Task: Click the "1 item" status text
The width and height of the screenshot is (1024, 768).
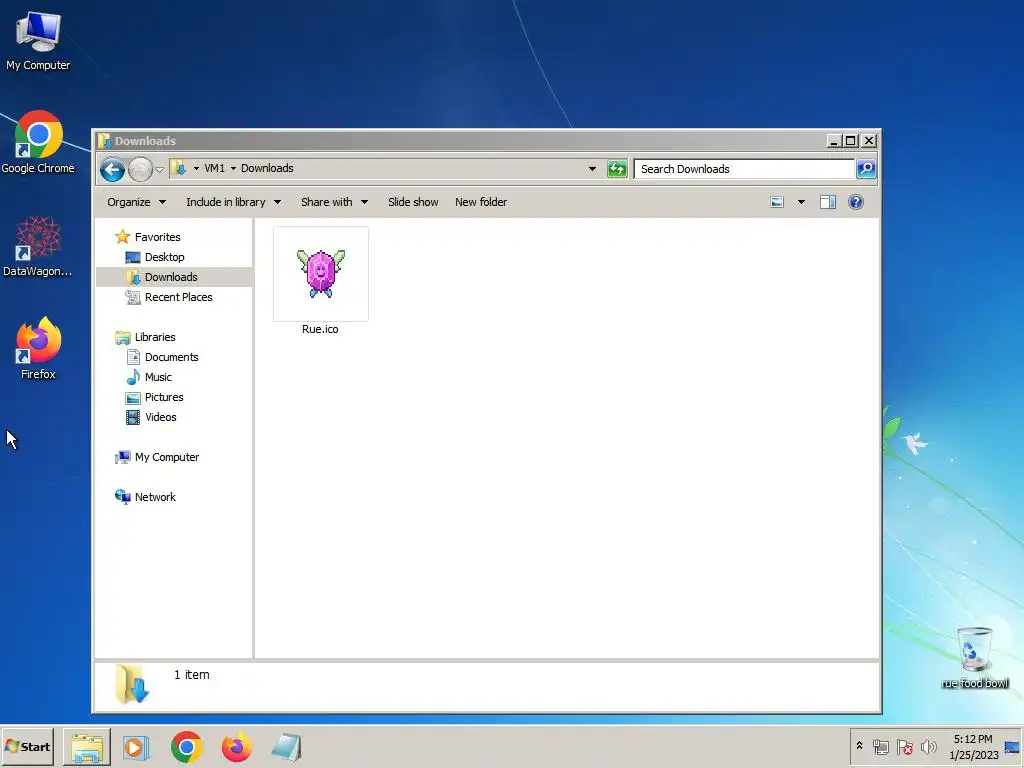Action: [x=191, y=675]
